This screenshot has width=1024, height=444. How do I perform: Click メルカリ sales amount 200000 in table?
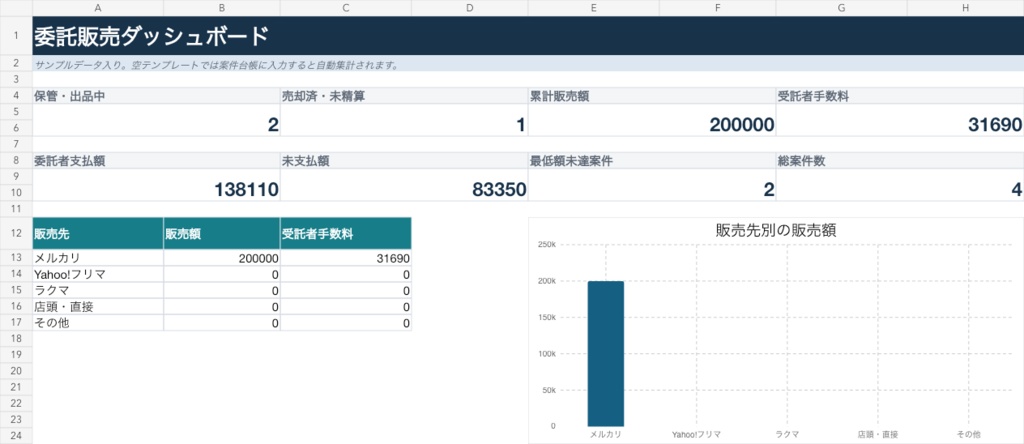pos(222,257)
